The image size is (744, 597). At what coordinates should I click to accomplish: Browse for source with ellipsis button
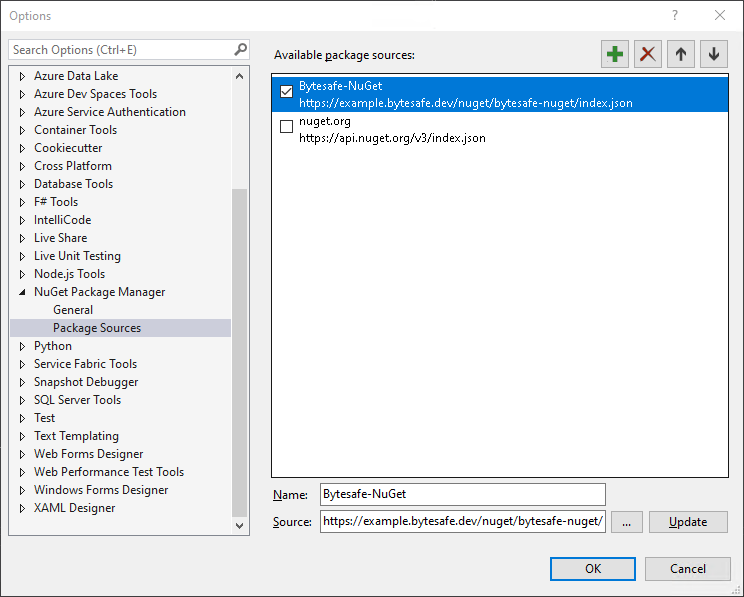pyautogui.click(x=626, y=522)
